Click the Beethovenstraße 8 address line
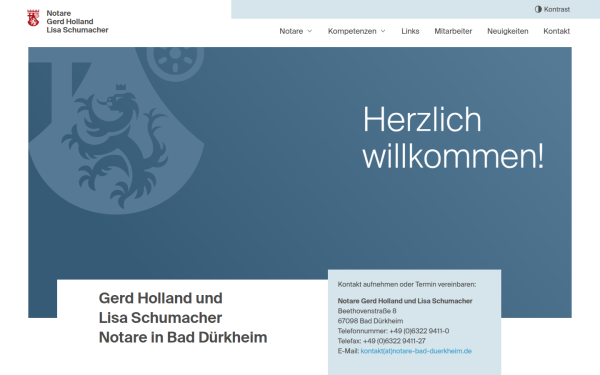 pyautogui.click(x=367, y=311)
